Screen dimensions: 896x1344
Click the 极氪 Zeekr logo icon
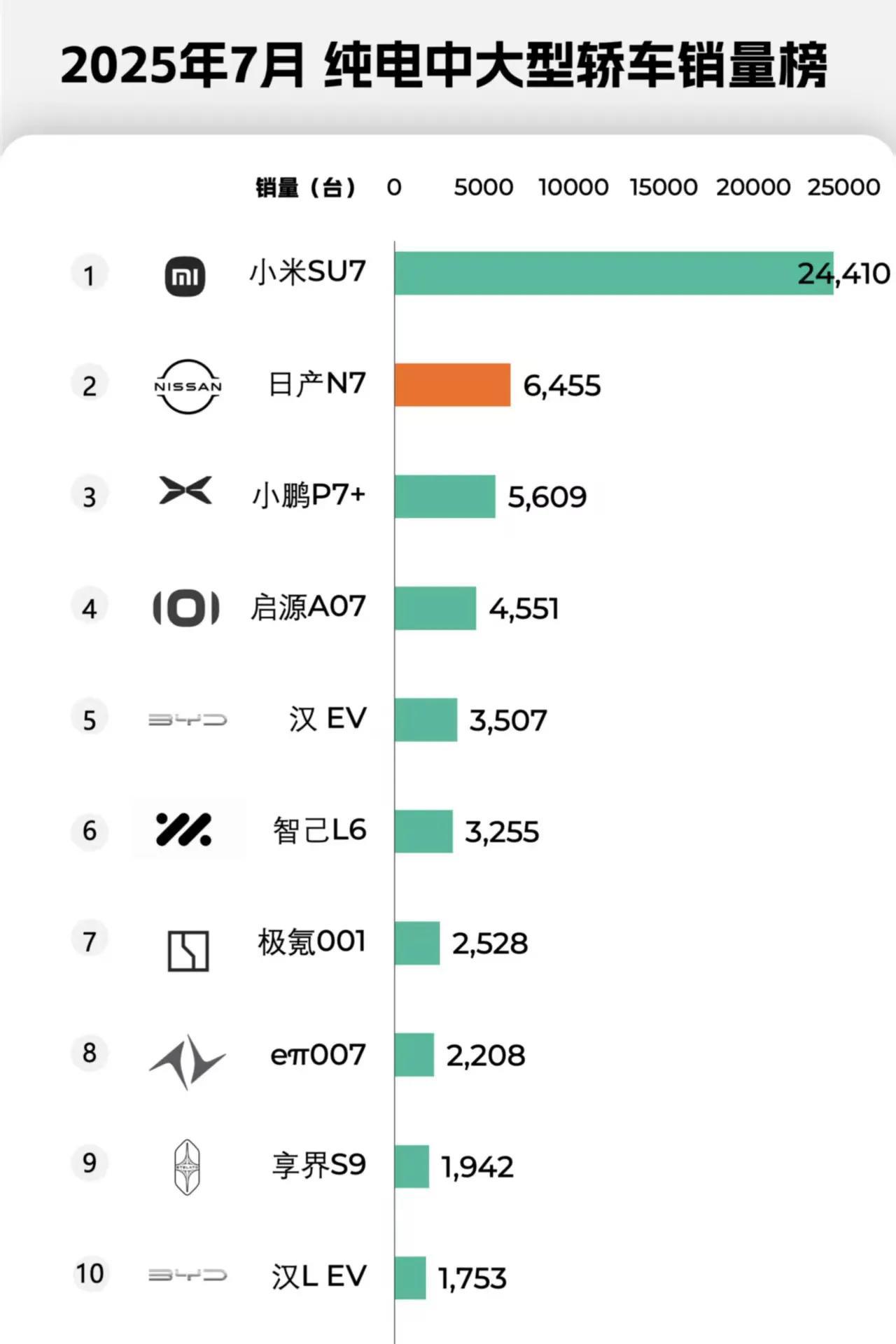pyautogui.click(x=188, y=951)
